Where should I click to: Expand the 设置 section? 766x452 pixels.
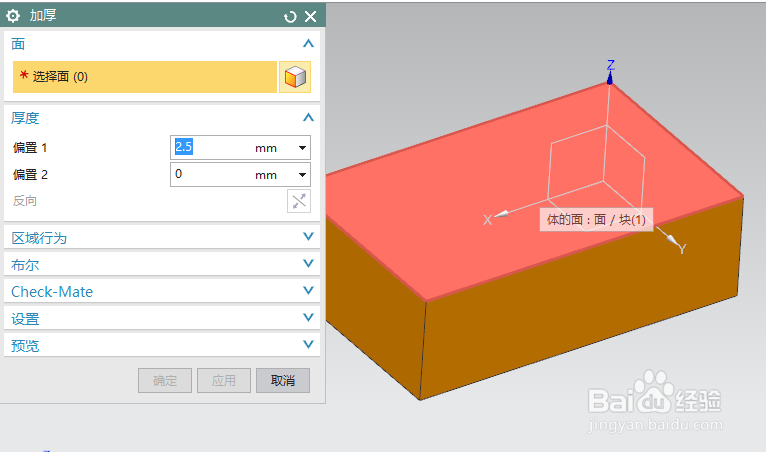(x=308, y=317)
